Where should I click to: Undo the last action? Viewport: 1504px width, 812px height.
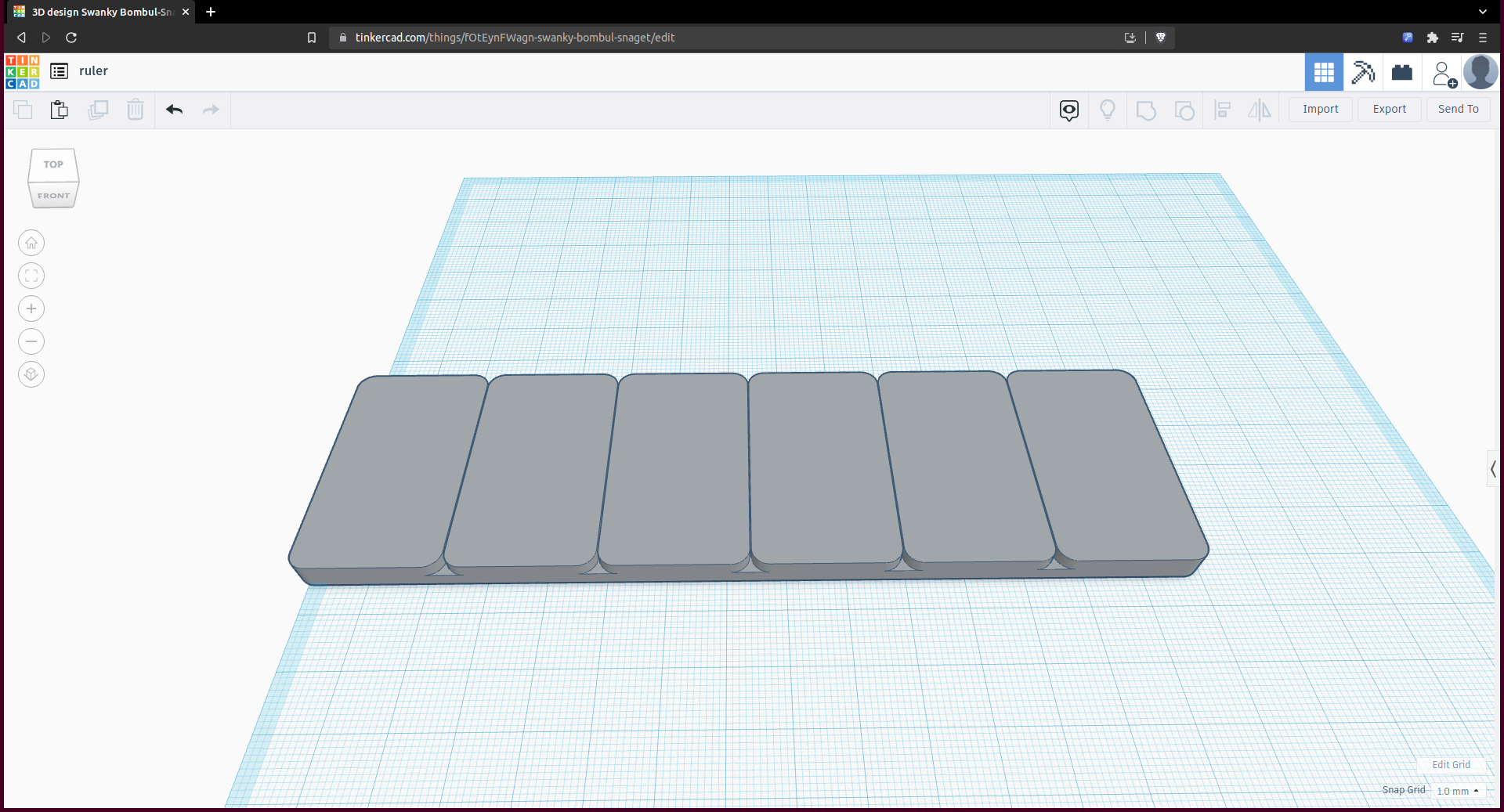click(174, 110)
